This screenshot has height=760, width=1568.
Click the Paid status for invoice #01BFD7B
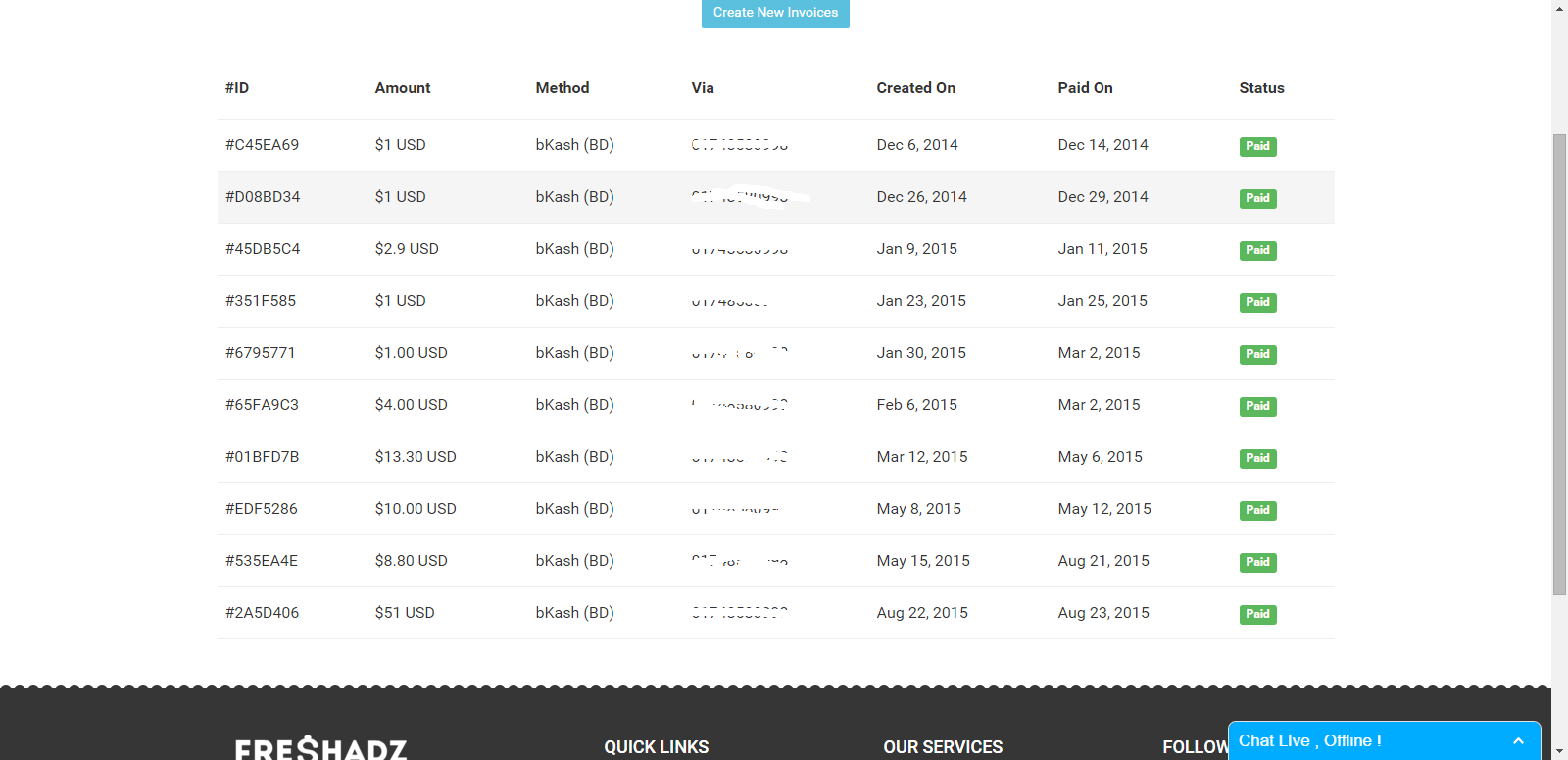[x=1257, y=458]
